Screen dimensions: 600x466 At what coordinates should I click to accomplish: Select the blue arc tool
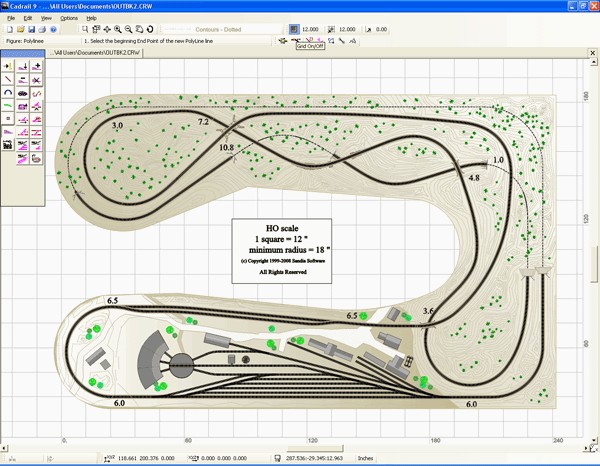pos(8,93)
